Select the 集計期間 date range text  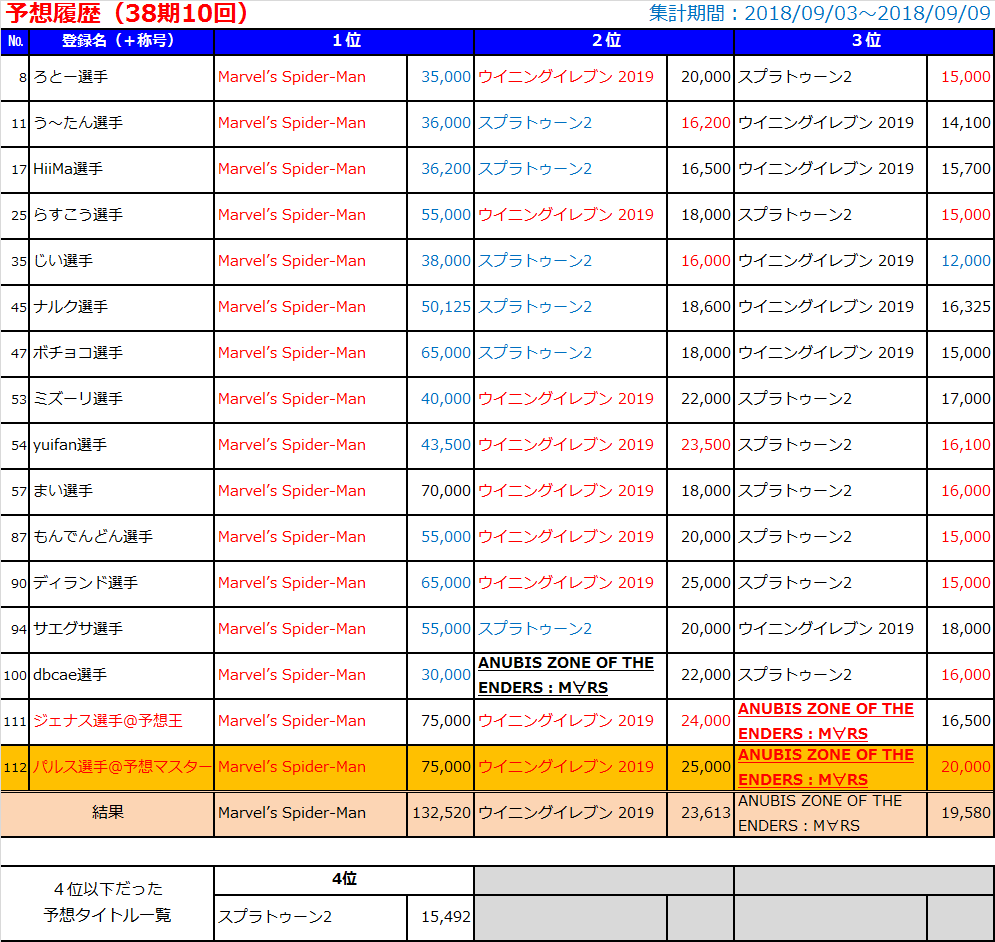[x=820, y=14]
